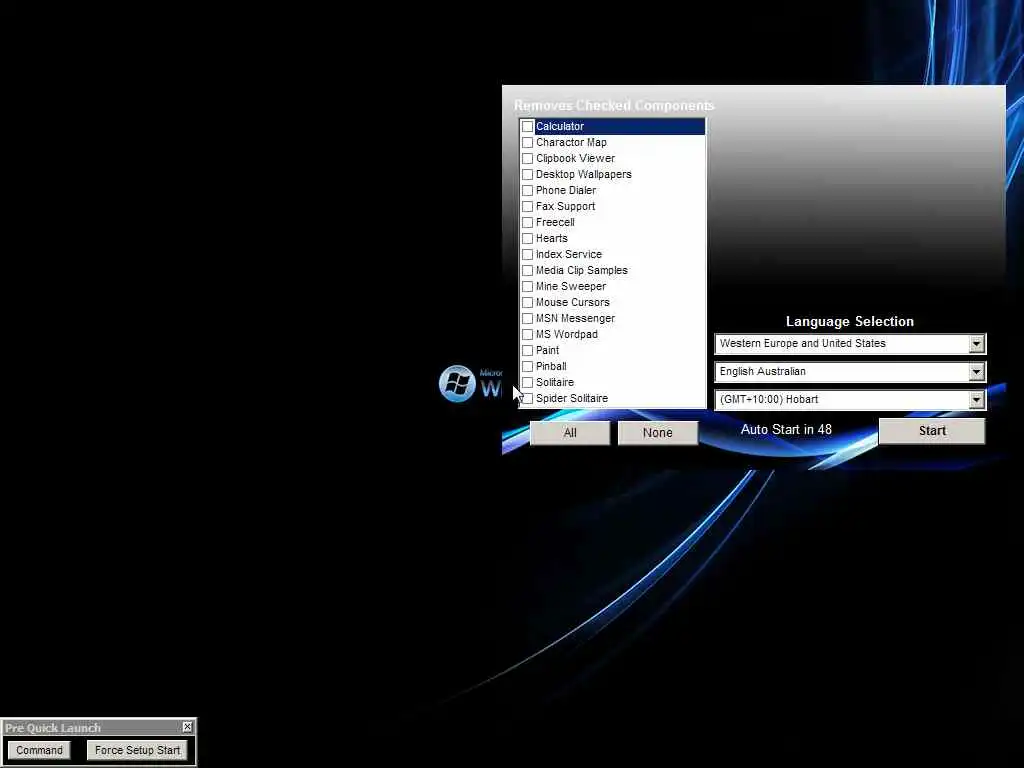
Task: Tick the Media Clip Samples checkbox
Action: (x=528, y=270)
